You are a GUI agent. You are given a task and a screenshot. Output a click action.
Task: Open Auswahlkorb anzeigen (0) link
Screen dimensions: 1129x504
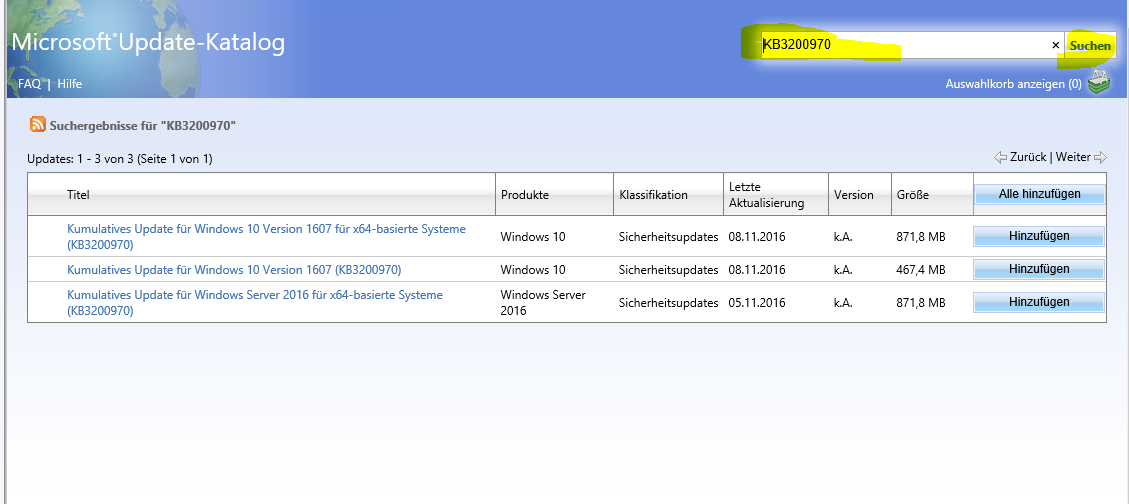click(1013, 84)
